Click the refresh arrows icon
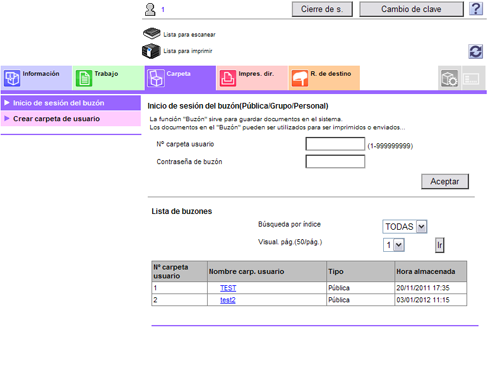The image size is (500, 373). tap(475, 52)
